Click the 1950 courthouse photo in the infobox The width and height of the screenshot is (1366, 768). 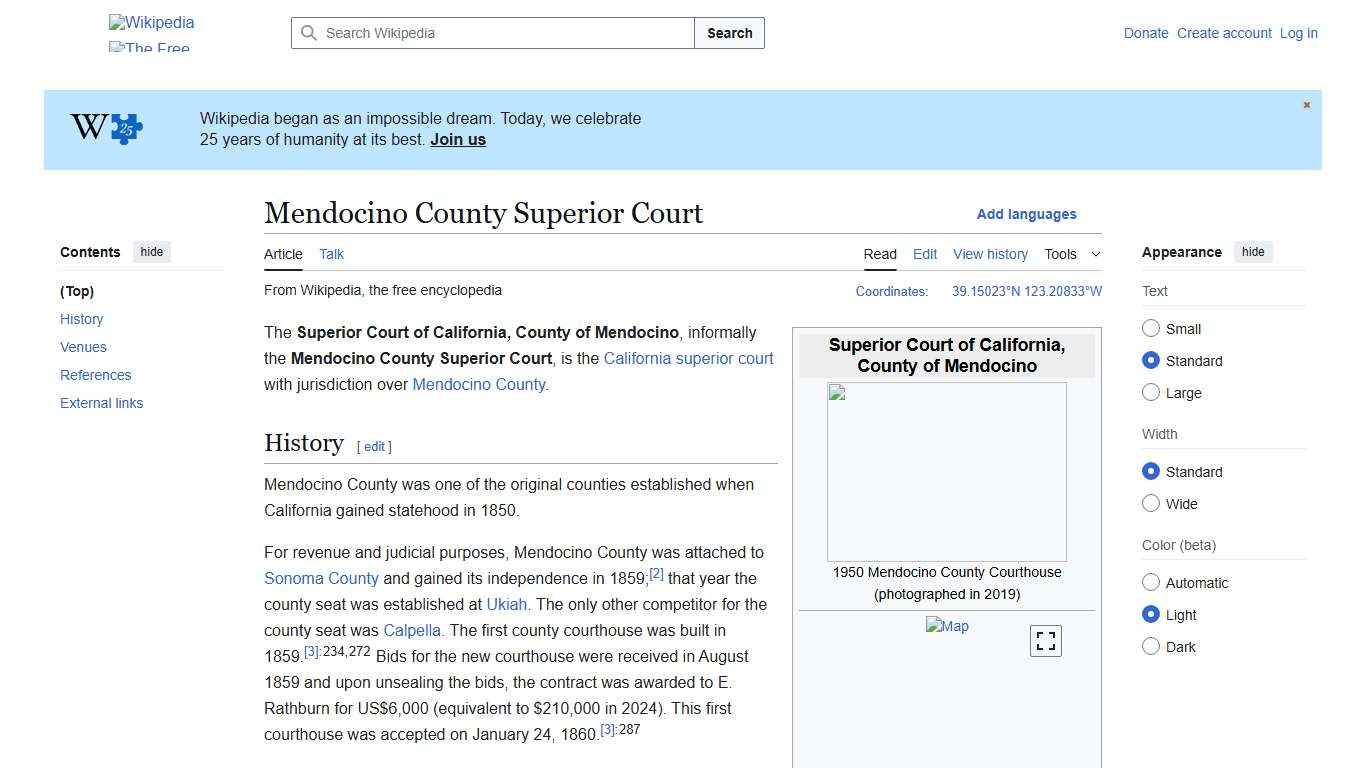tap(946, 470)
